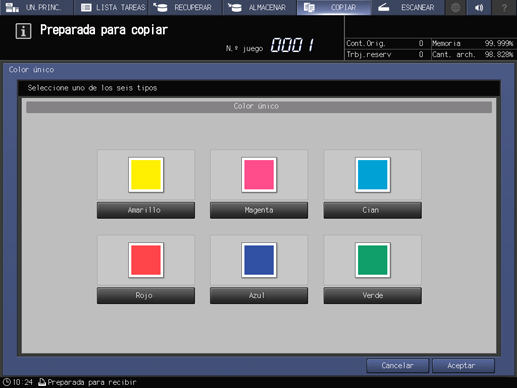
Task: Select the magenta color swatch
Action: click(x=259, y=175)
